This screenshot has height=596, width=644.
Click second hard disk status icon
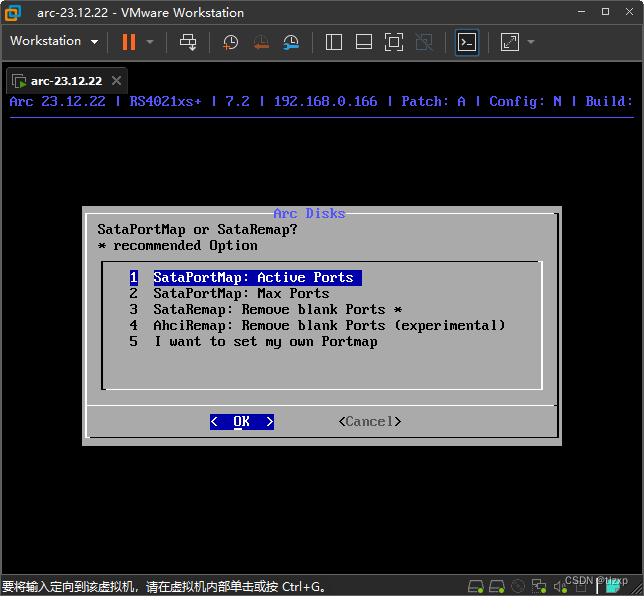(497, 587)
